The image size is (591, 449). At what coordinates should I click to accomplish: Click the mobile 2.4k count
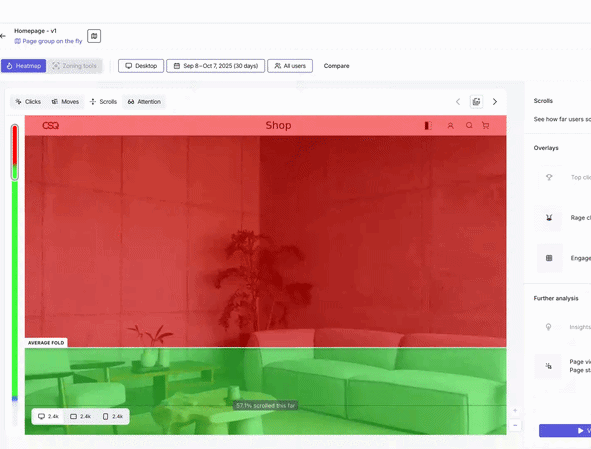[113, 416]
